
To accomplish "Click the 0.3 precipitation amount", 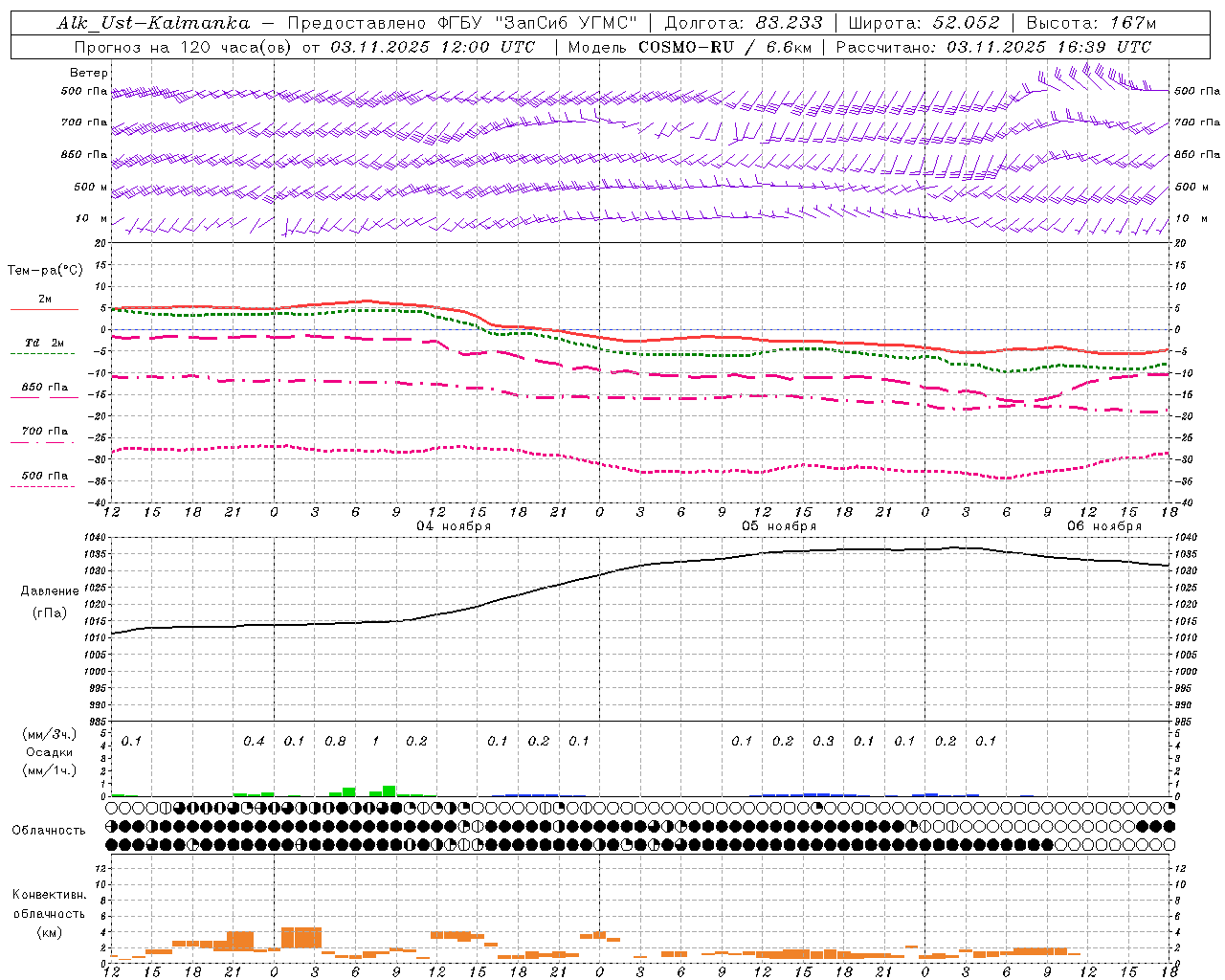I will tap(823, 742).
